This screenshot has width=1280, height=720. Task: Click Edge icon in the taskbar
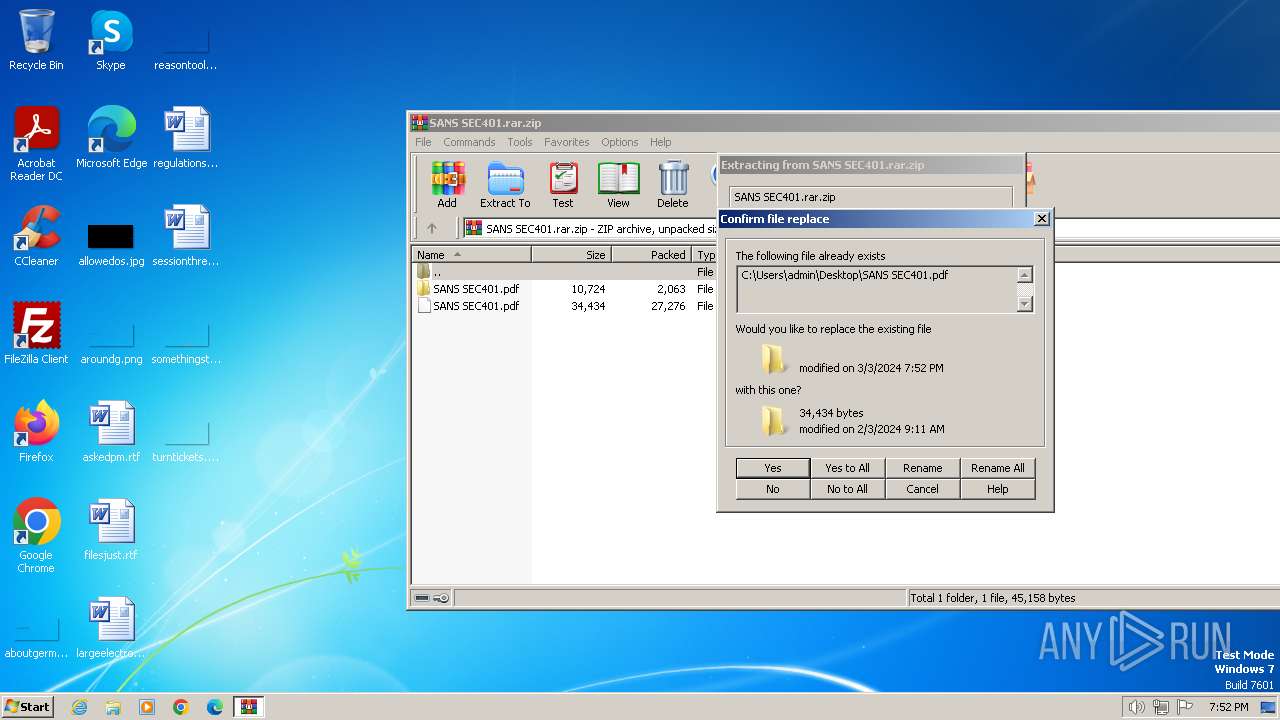pos(215,707)
